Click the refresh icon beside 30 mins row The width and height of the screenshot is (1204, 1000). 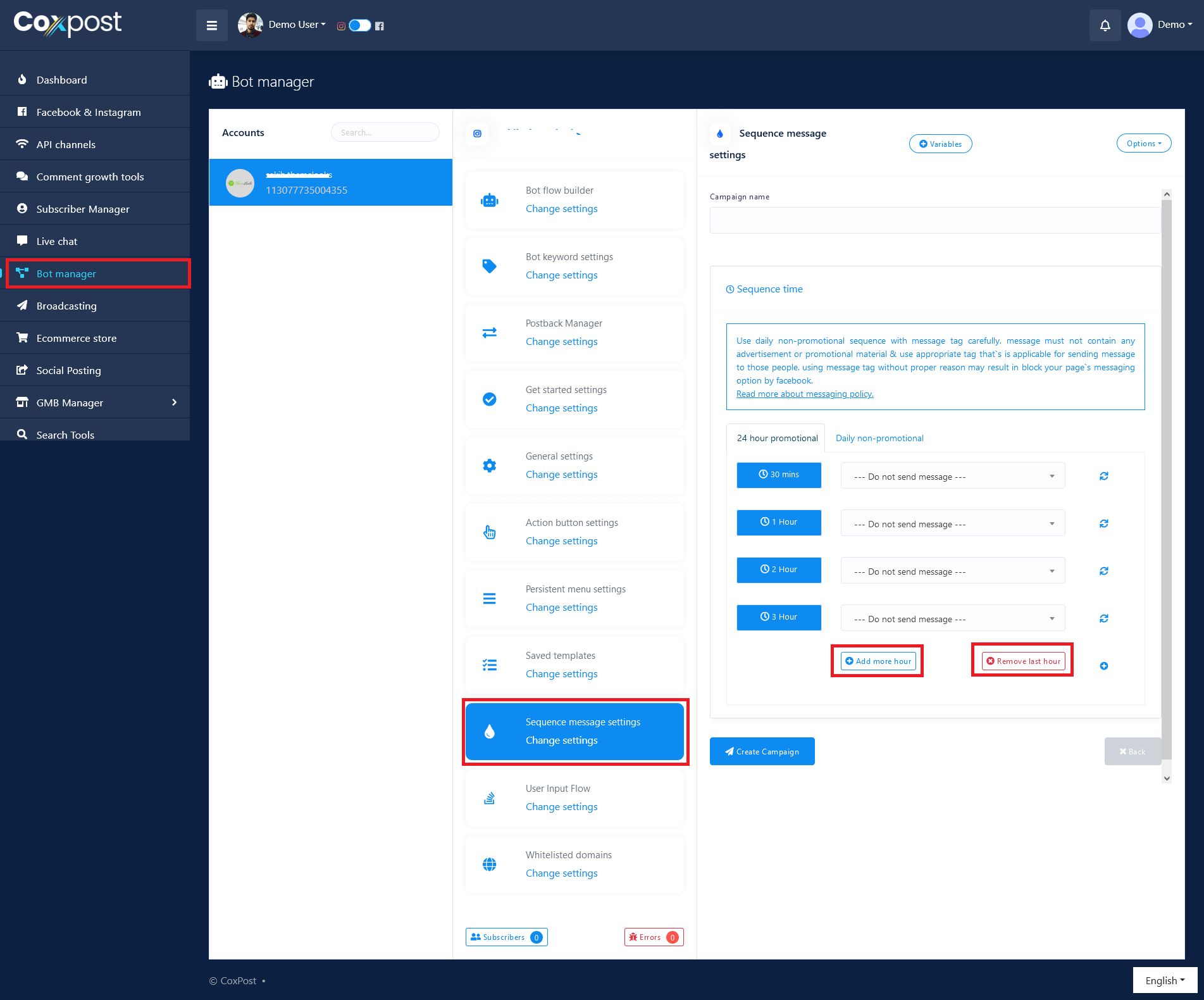point(1103,476)
